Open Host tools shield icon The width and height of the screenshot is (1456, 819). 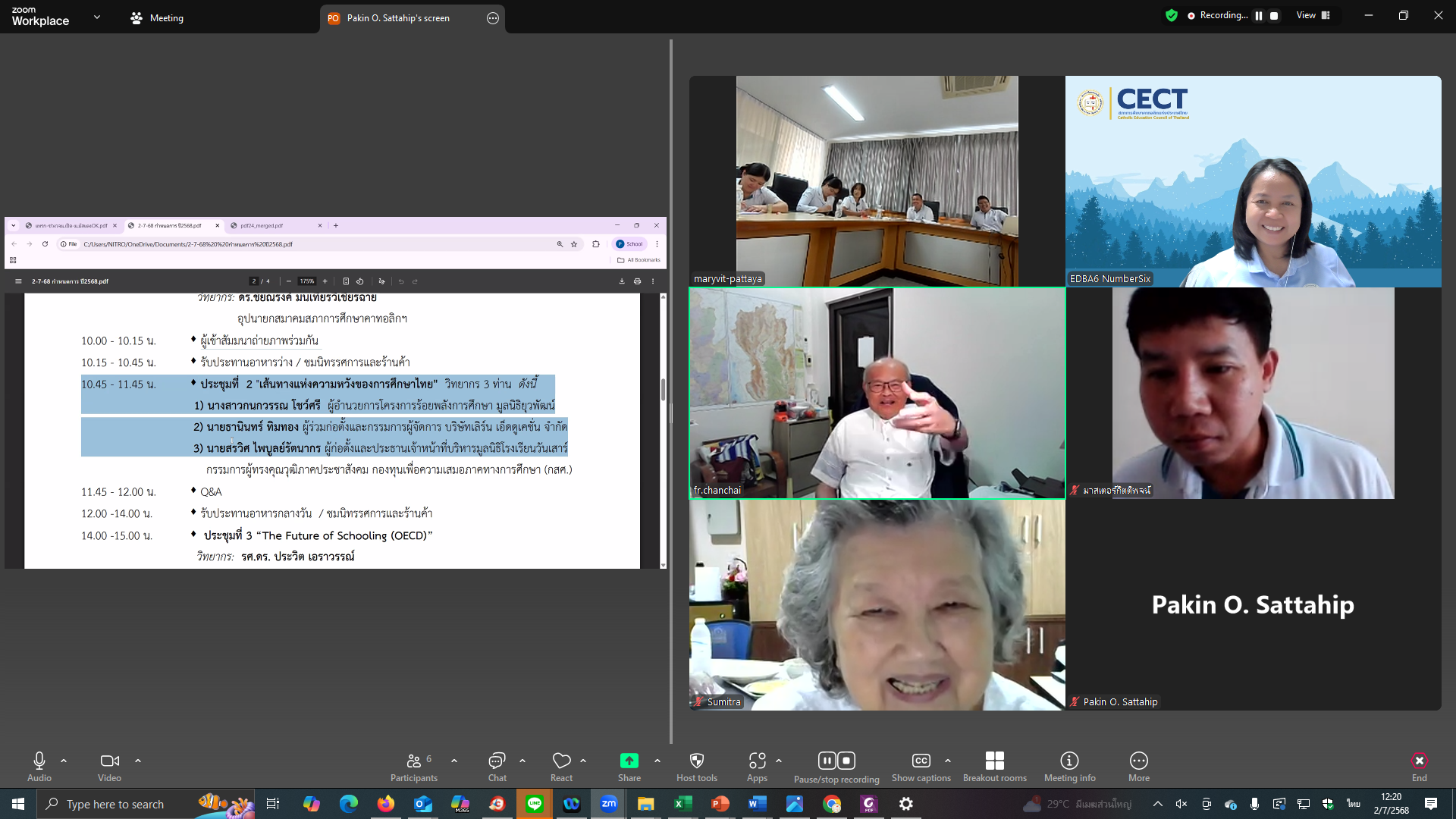[696, 766]
